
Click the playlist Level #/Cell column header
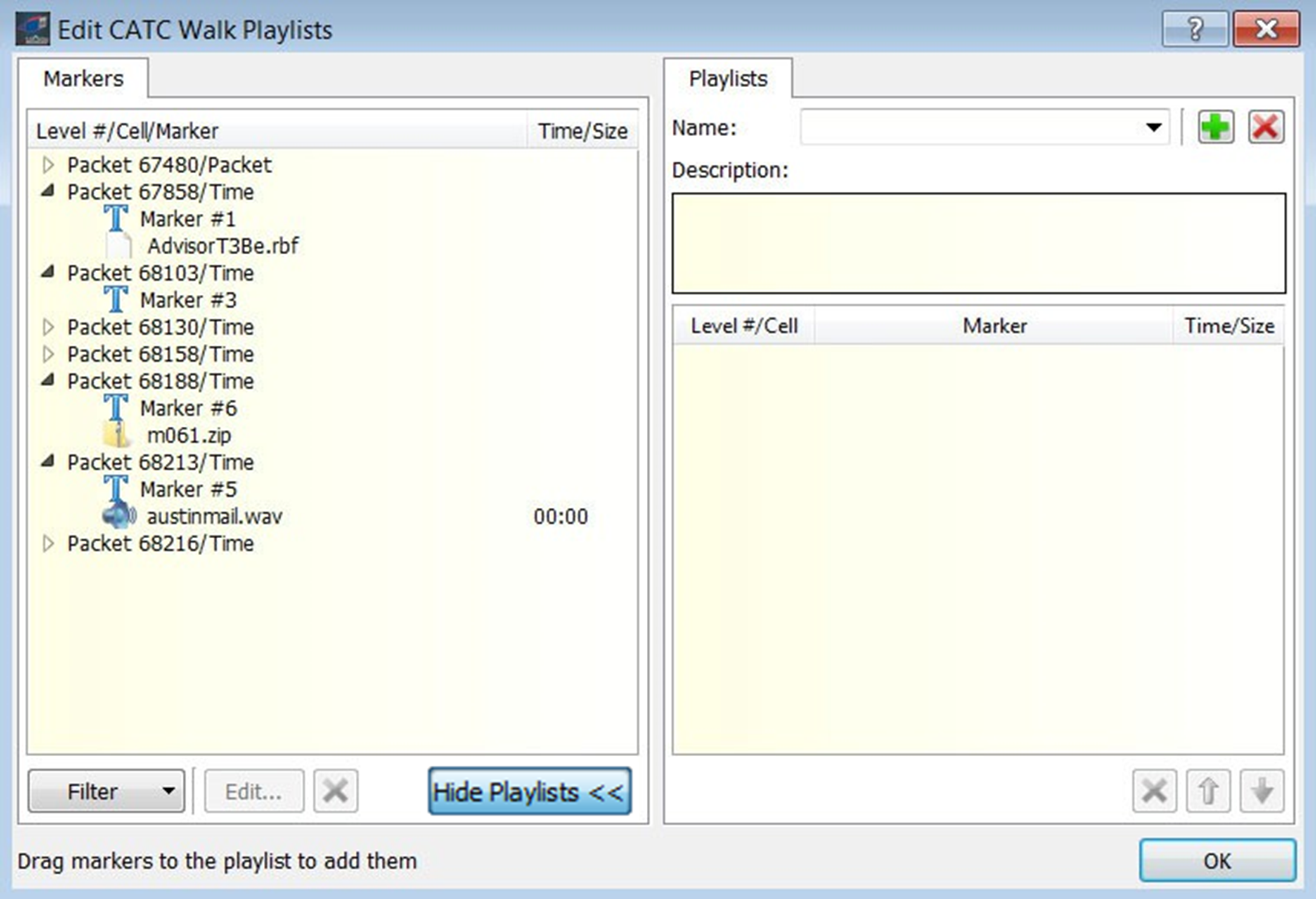[744, 326]
